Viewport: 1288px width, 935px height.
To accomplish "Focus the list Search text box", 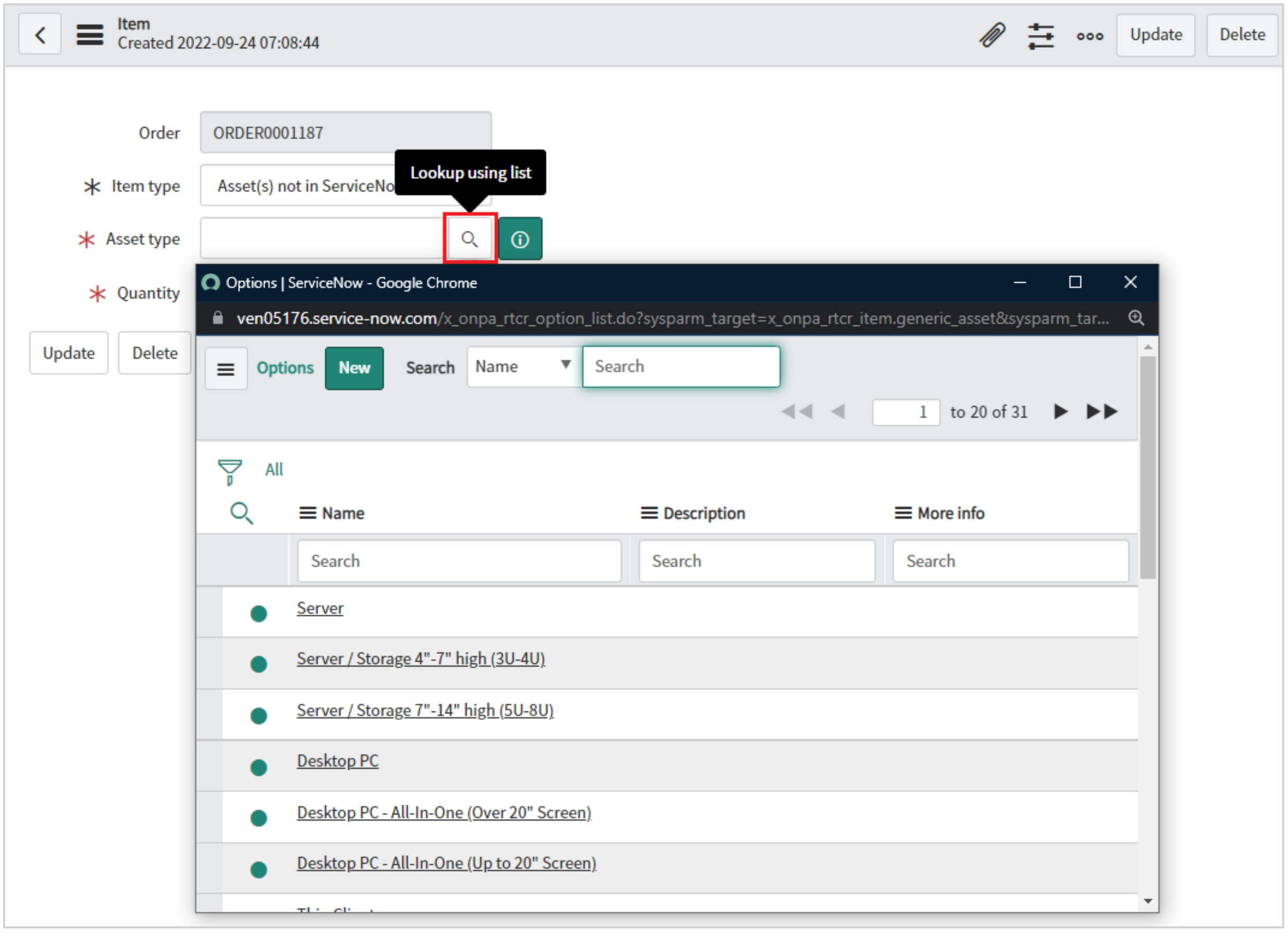I will pos(681,366).
